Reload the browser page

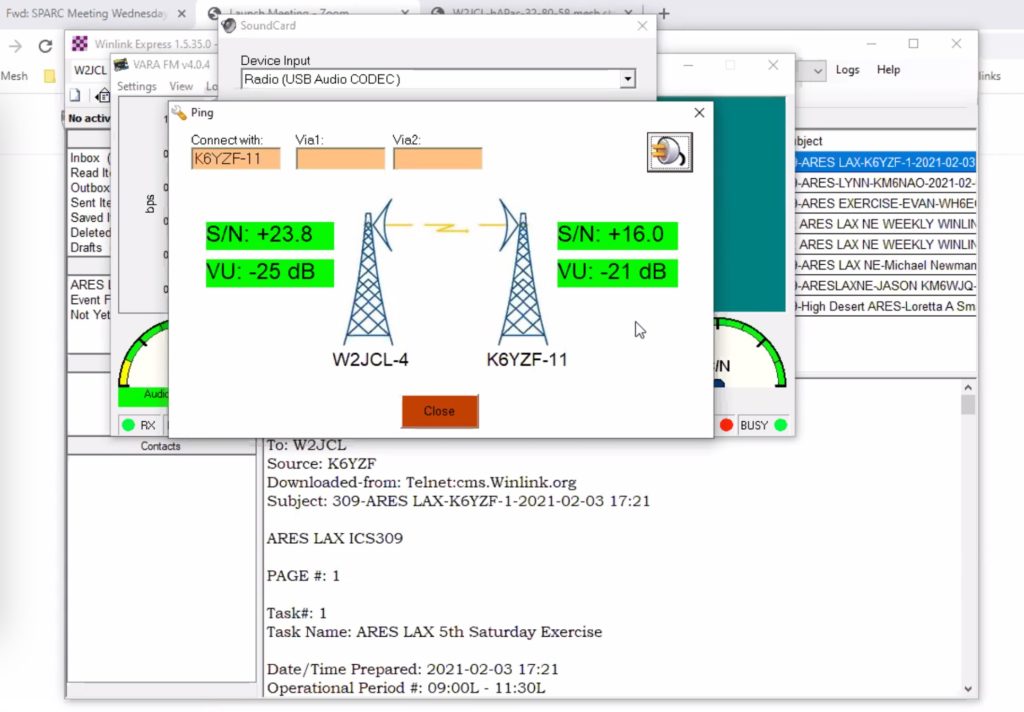pyautogui.click(x=45, y=46)
